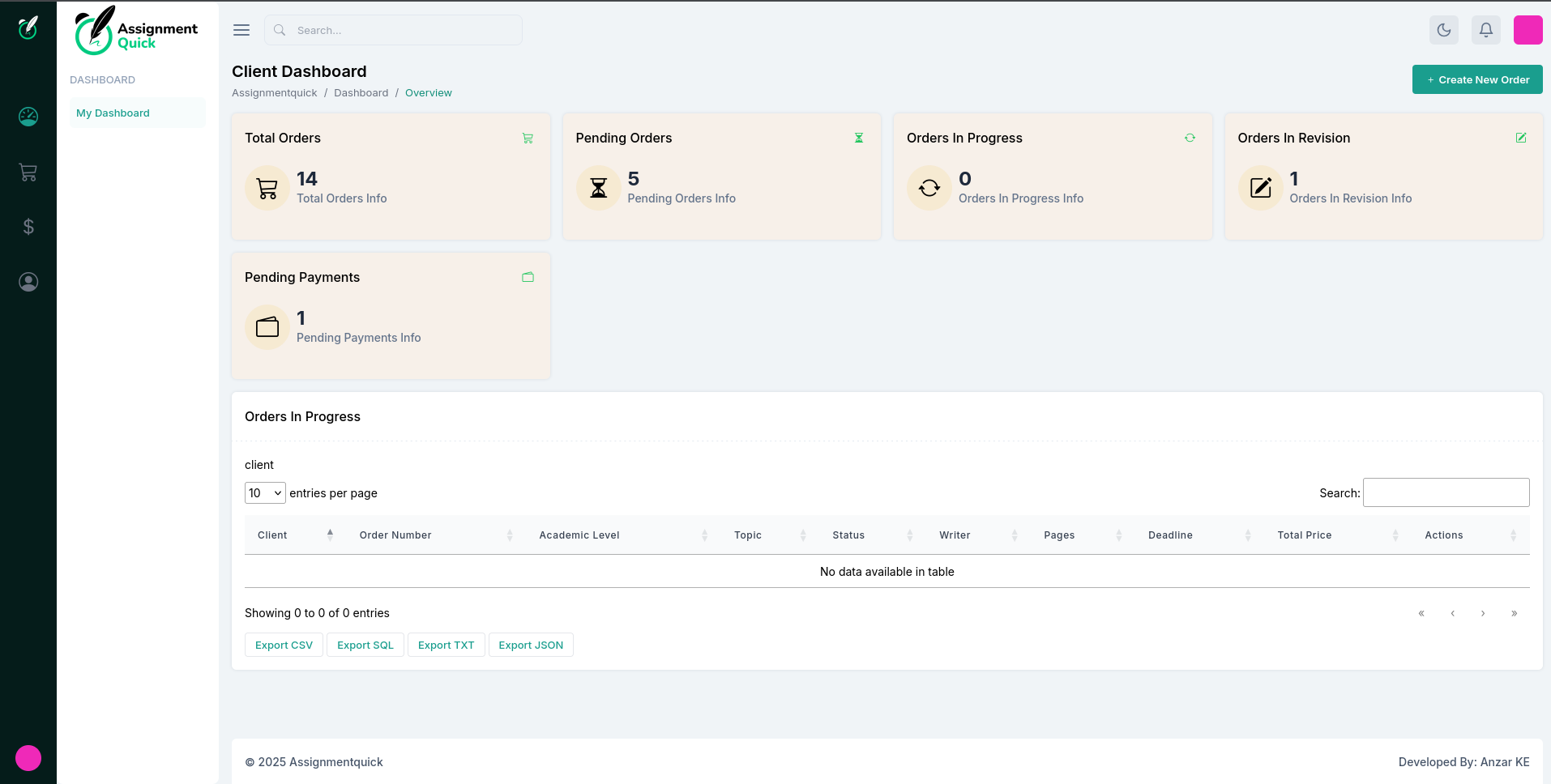Select My Dashboard menu item
Viewport: 1551px width, 784px height.
113,113
